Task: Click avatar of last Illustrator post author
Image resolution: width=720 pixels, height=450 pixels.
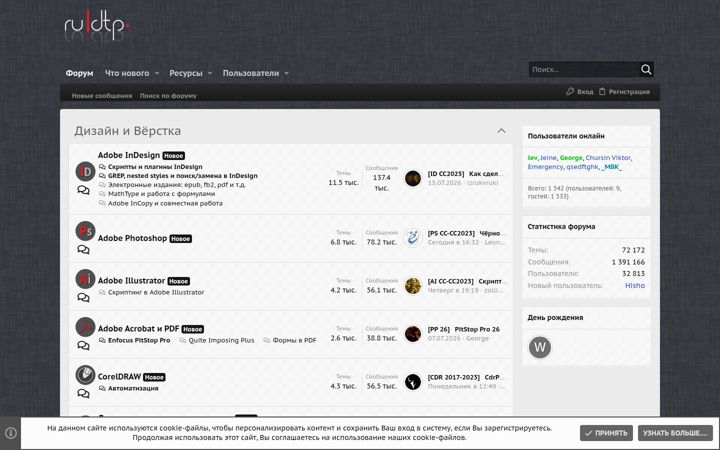Action: pos(413,286)
